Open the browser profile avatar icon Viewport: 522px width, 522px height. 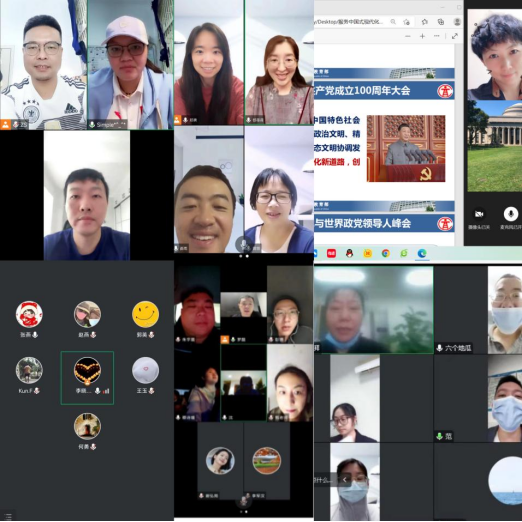click(x=457, y=22)
